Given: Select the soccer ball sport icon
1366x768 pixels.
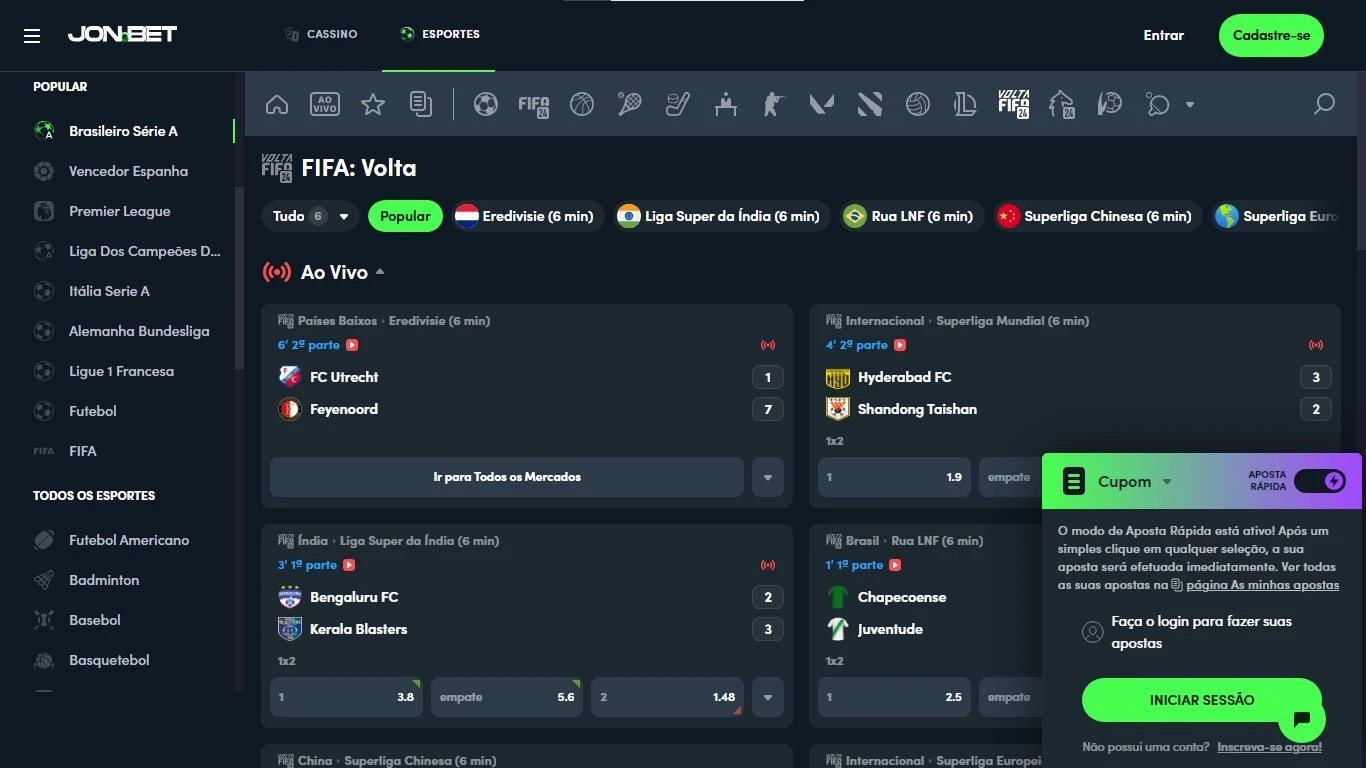Looking at the screenshot, I should [x=486, y=104].
